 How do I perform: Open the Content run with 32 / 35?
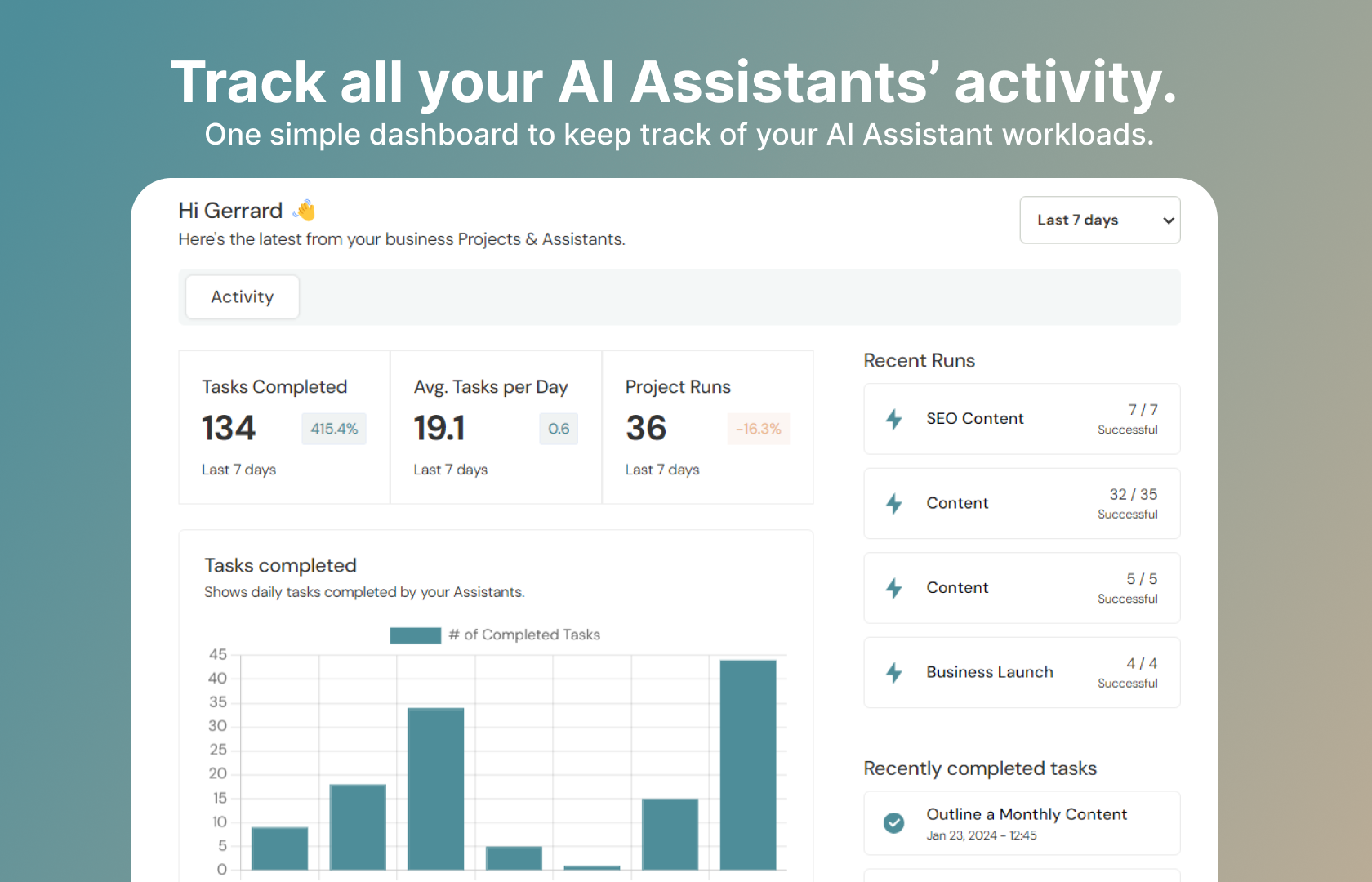[1022, 503]
